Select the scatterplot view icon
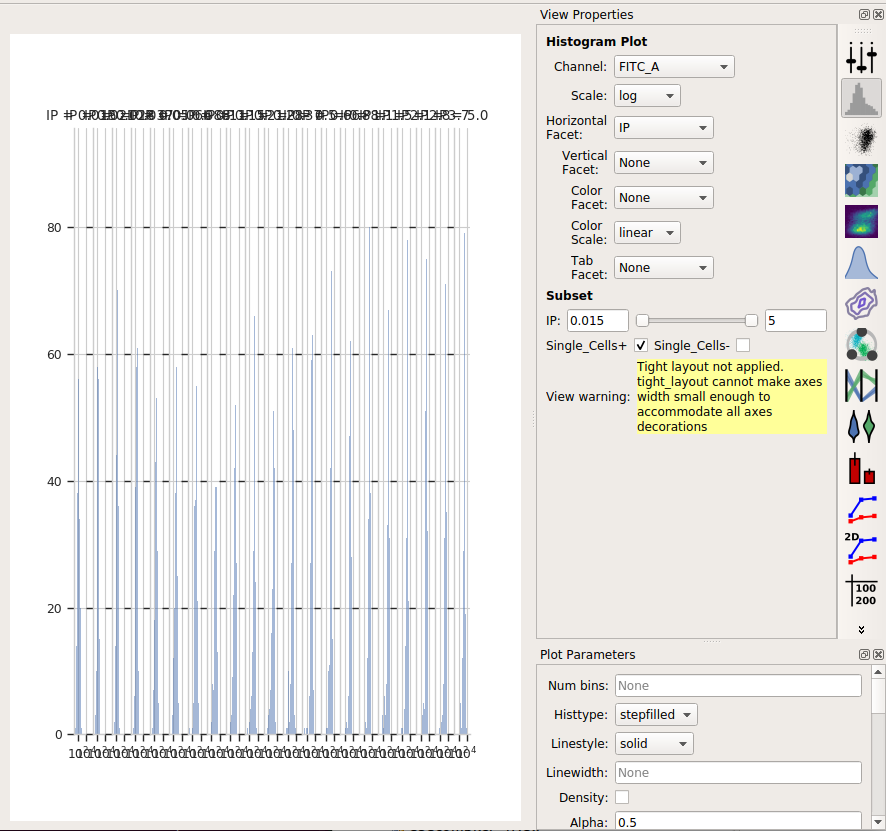The image size is (886, 831). pos(861,140)
